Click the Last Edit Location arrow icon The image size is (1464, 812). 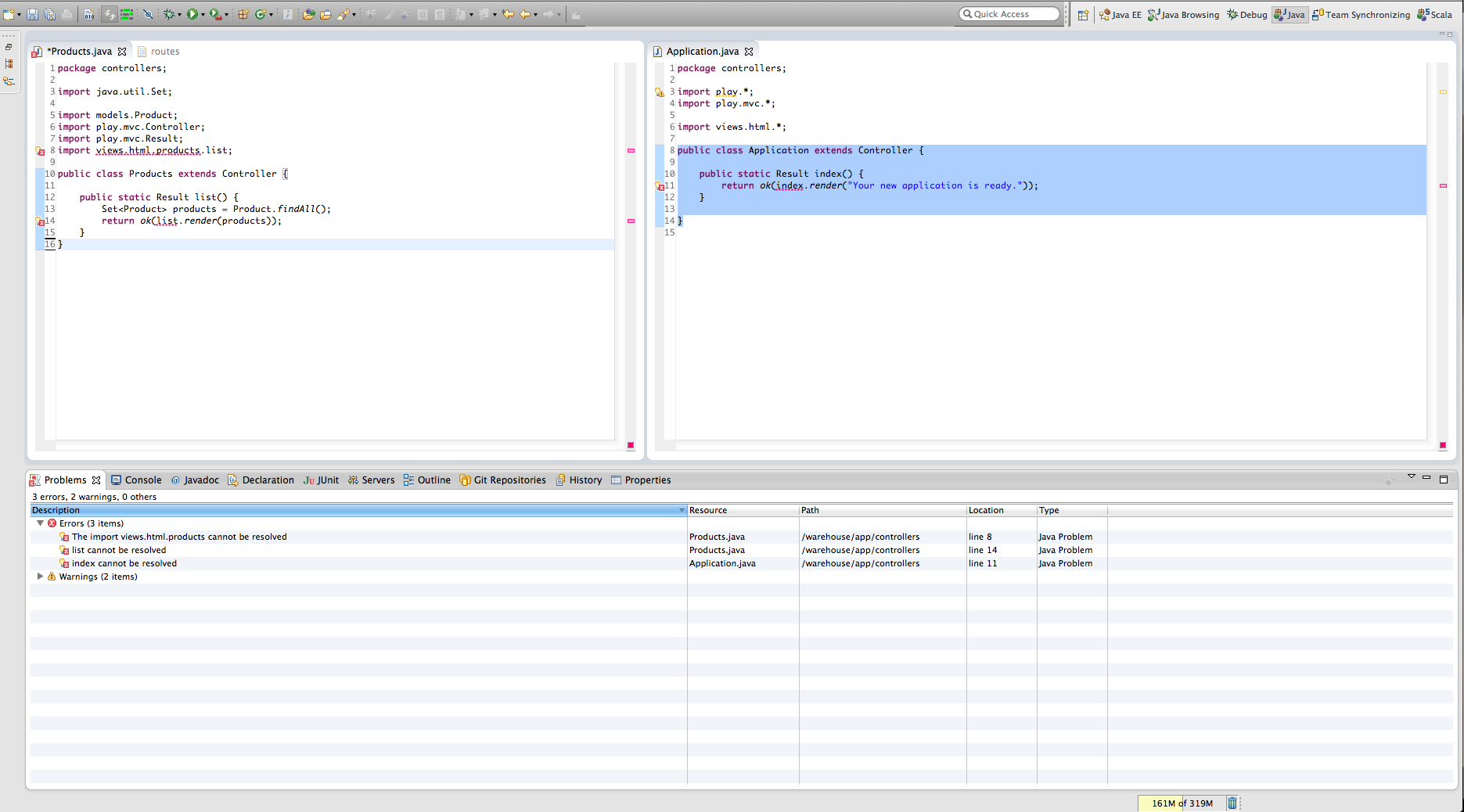tap(508, 14)
